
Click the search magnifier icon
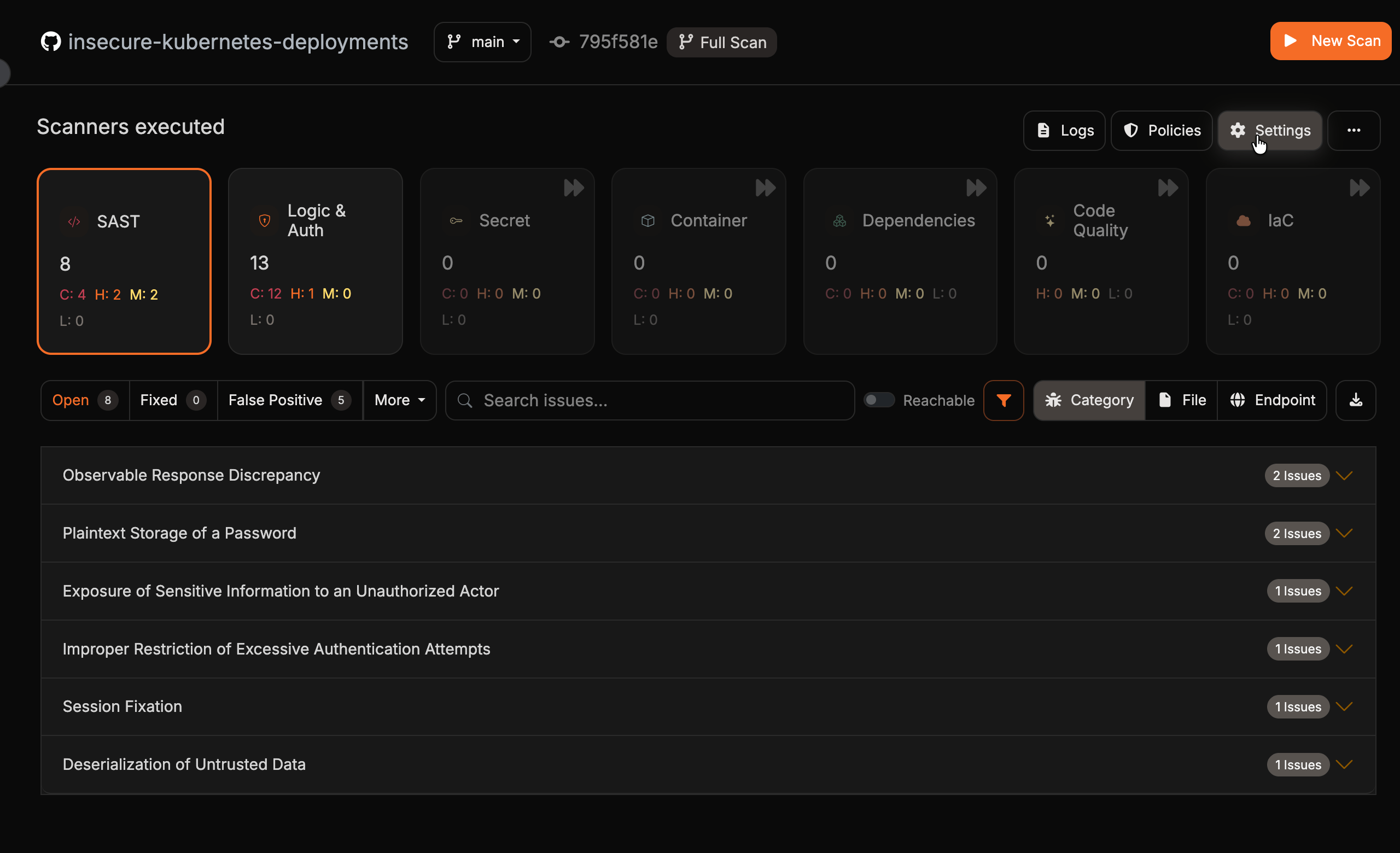pyautogui.click(x=464, y=400)
